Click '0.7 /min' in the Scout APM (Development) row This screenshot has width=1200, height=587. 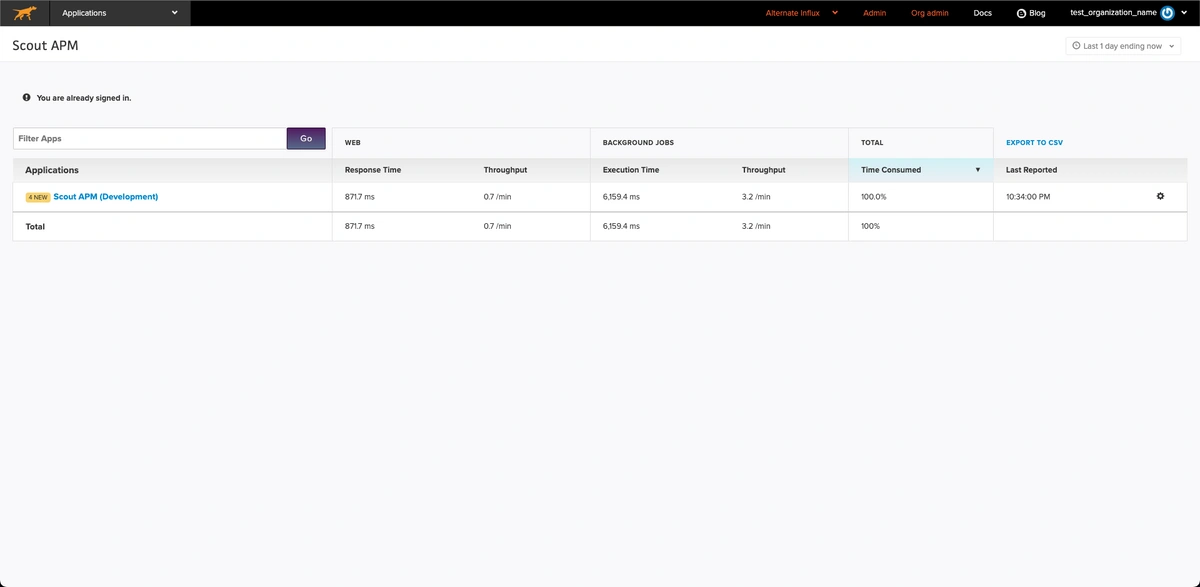[x=497, y=197]
